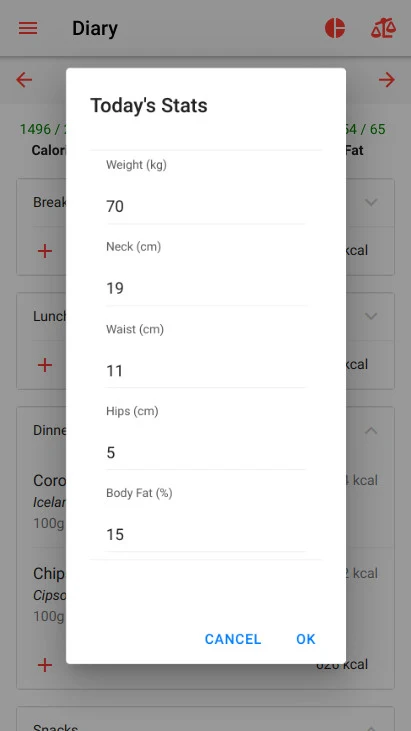Collapse the Dinner section chevron
The width and height of the screenshot is (411, 731).
pos(371,430)
